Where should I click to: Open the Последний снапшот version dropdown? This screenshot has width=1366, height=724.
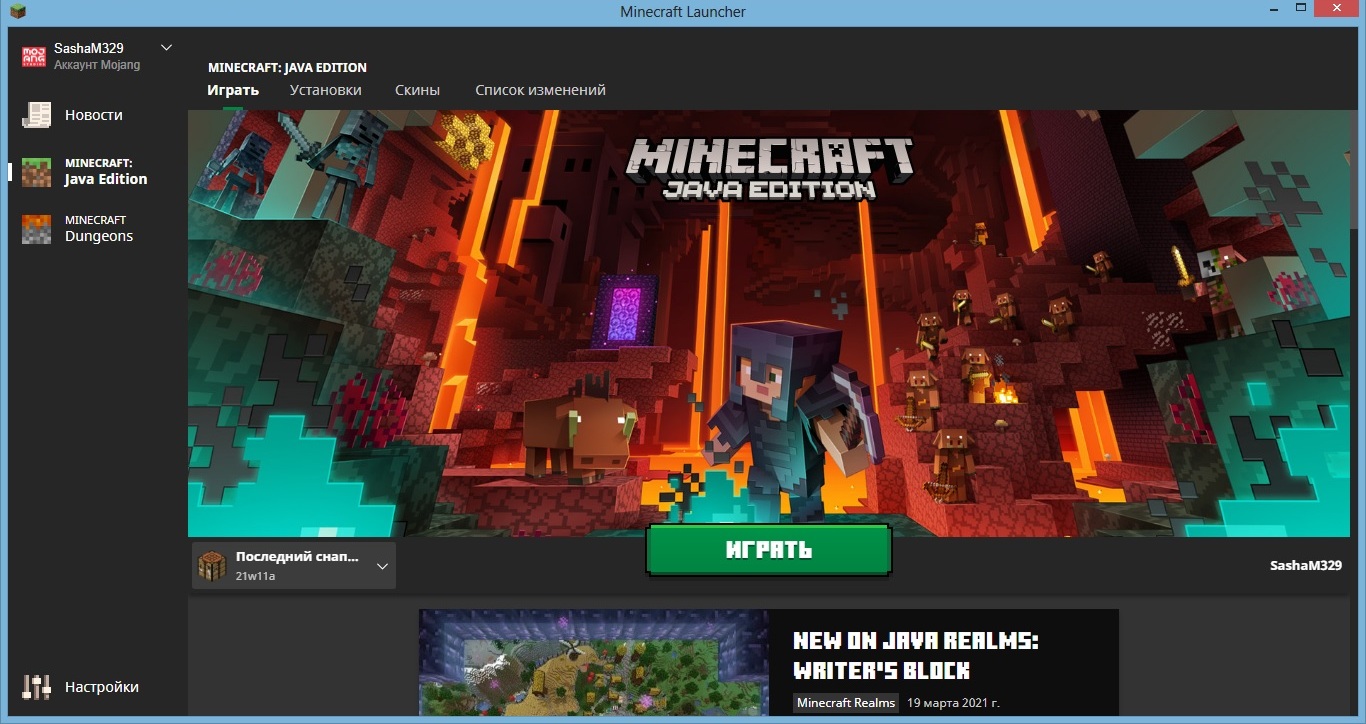coord(293,566)
